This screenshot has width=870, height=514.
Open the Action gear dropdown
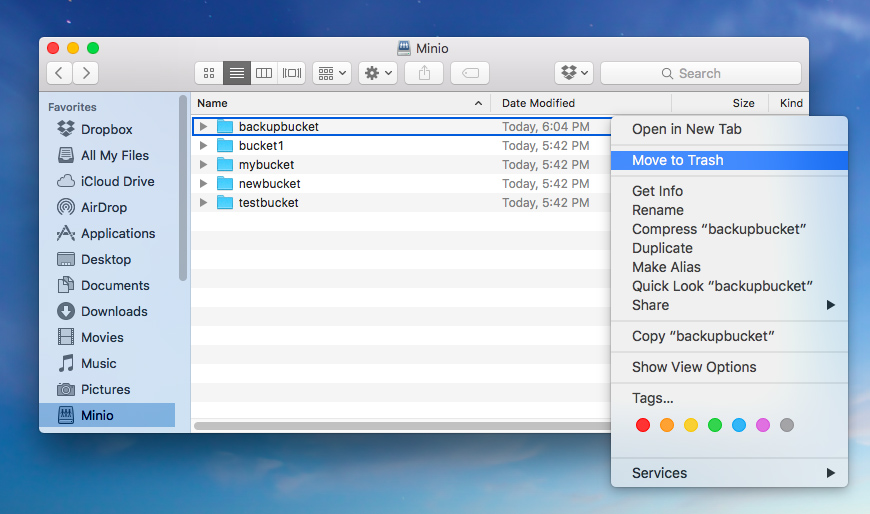[378, 73]
